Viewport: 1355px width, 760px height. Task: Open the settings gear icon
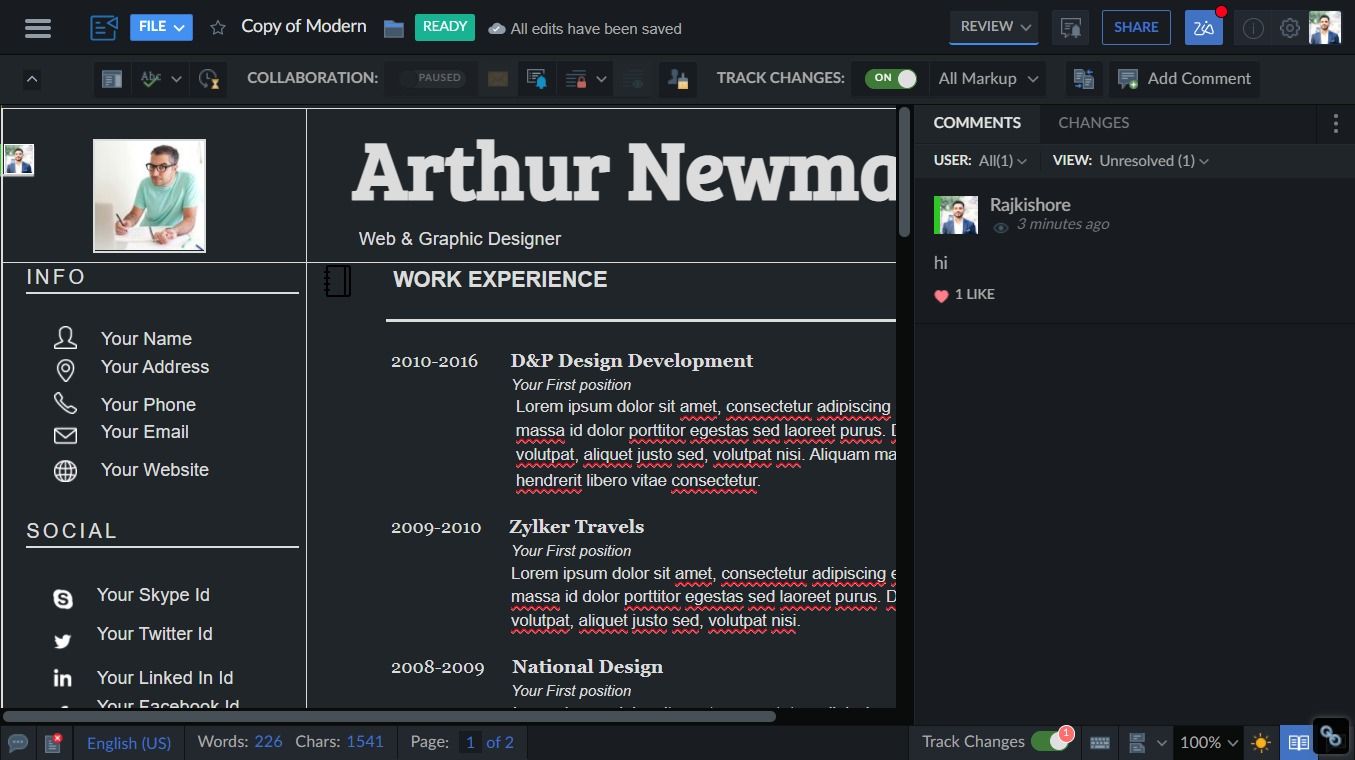point(1290,29)
